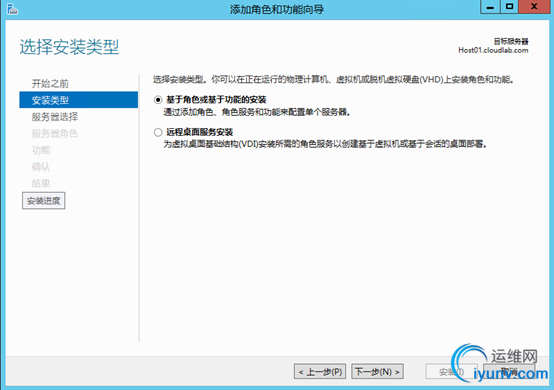554x390 pixels.
Task: Click the 选择安装类型 page heading
Action: point(69,47)
